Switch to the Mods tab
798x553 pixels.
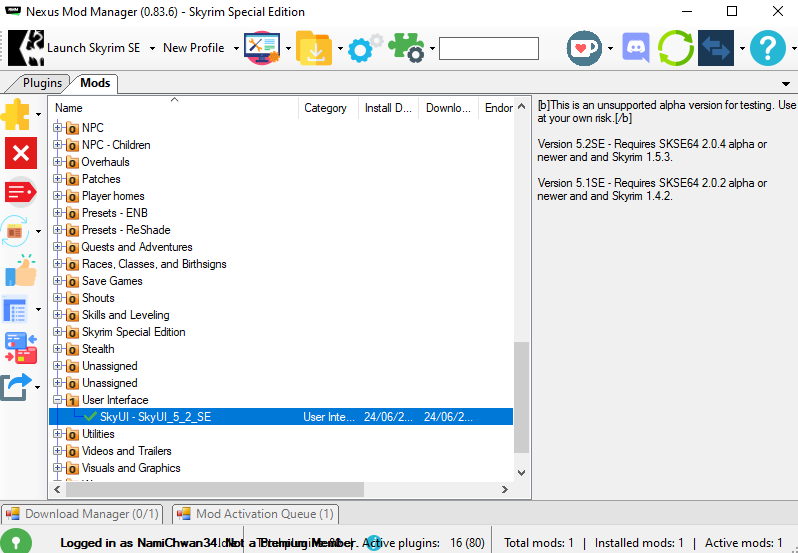click(x=95, y=83)
